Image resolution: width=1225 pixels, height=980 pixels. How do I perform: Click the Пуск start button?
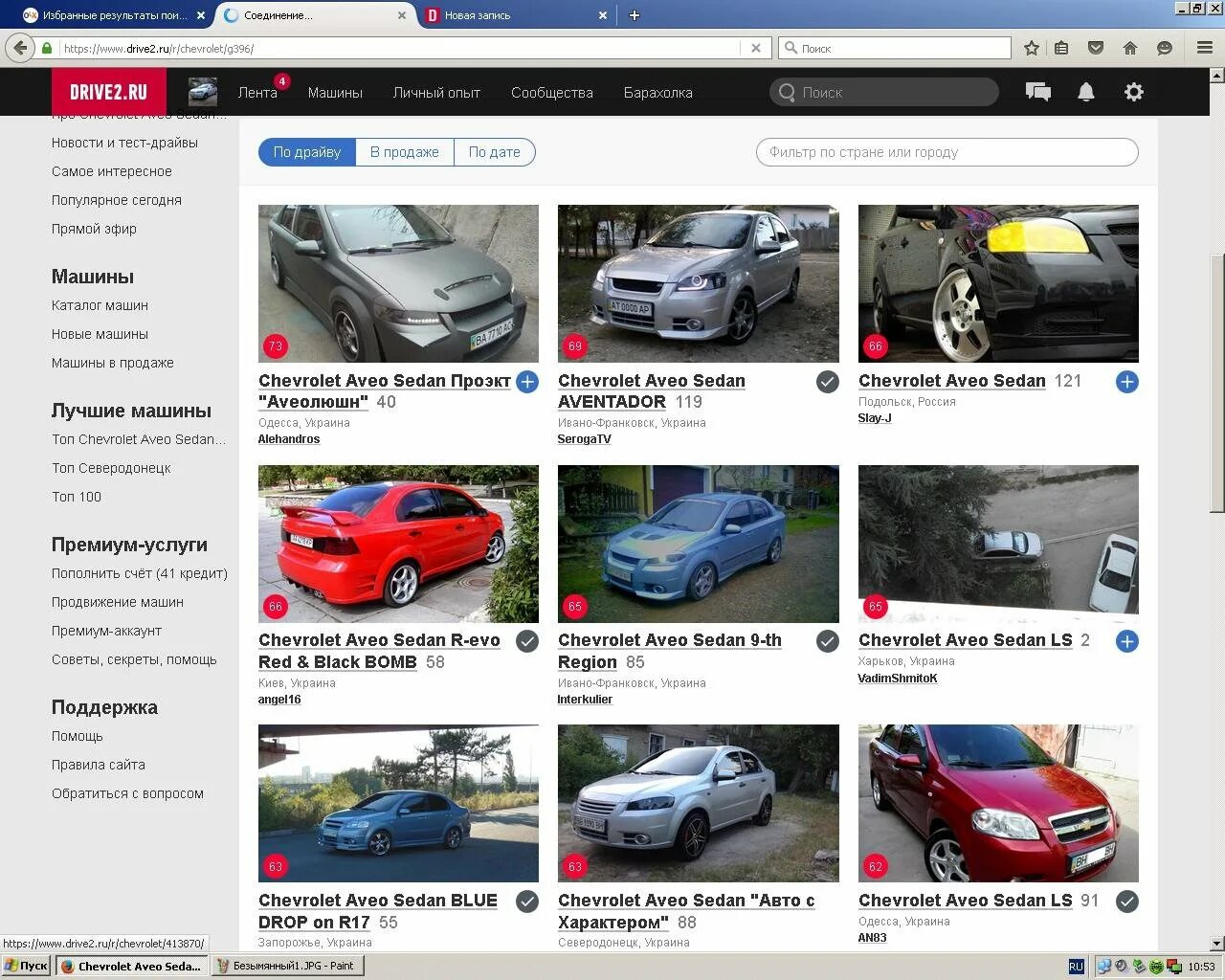pyautogui.click(x=27, y=967)
